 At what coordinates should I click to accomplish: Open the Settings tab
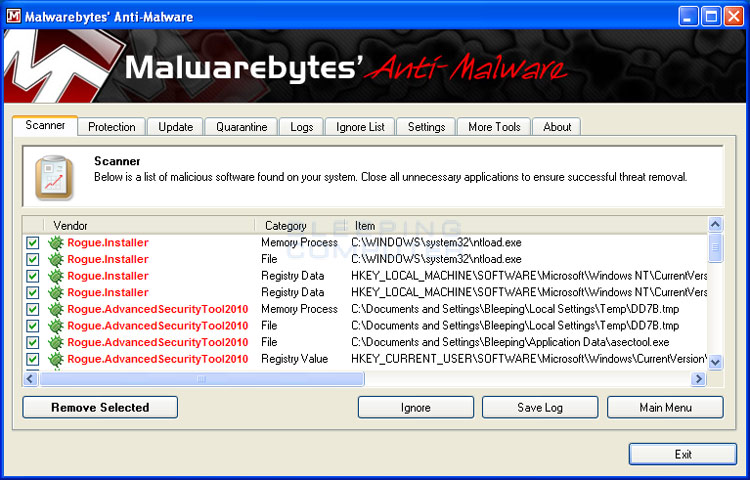coord(426,127)
